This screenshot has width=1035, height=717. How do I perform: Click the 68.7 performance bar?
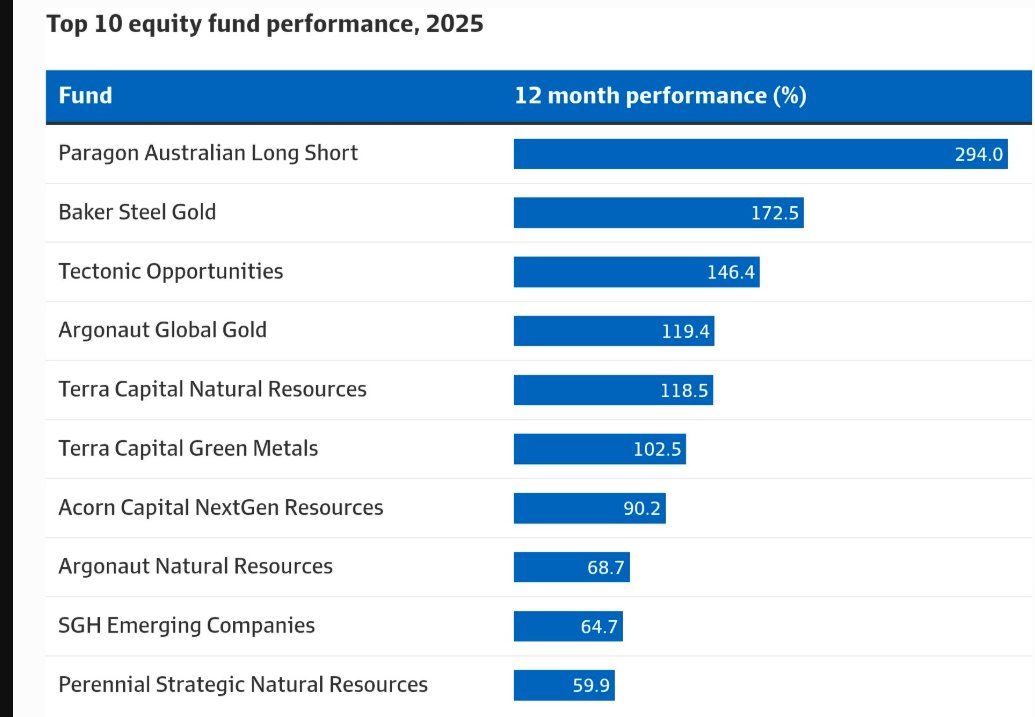coord(572,567)
